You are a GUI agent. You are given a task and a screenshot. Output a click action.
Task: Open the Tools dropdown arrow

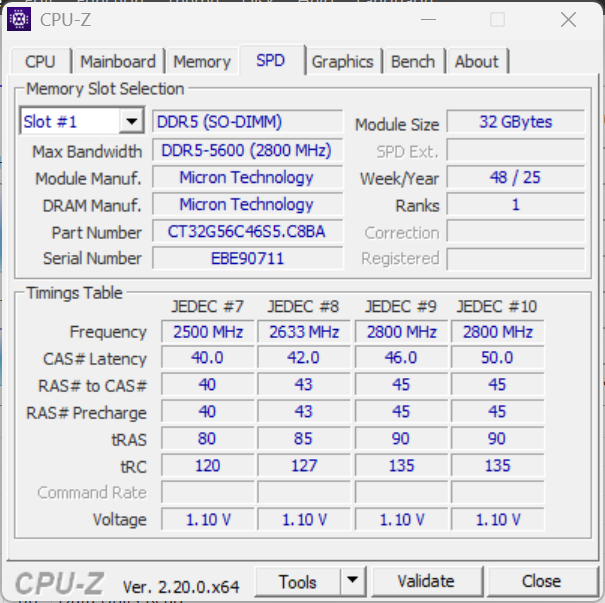point(352,580)
